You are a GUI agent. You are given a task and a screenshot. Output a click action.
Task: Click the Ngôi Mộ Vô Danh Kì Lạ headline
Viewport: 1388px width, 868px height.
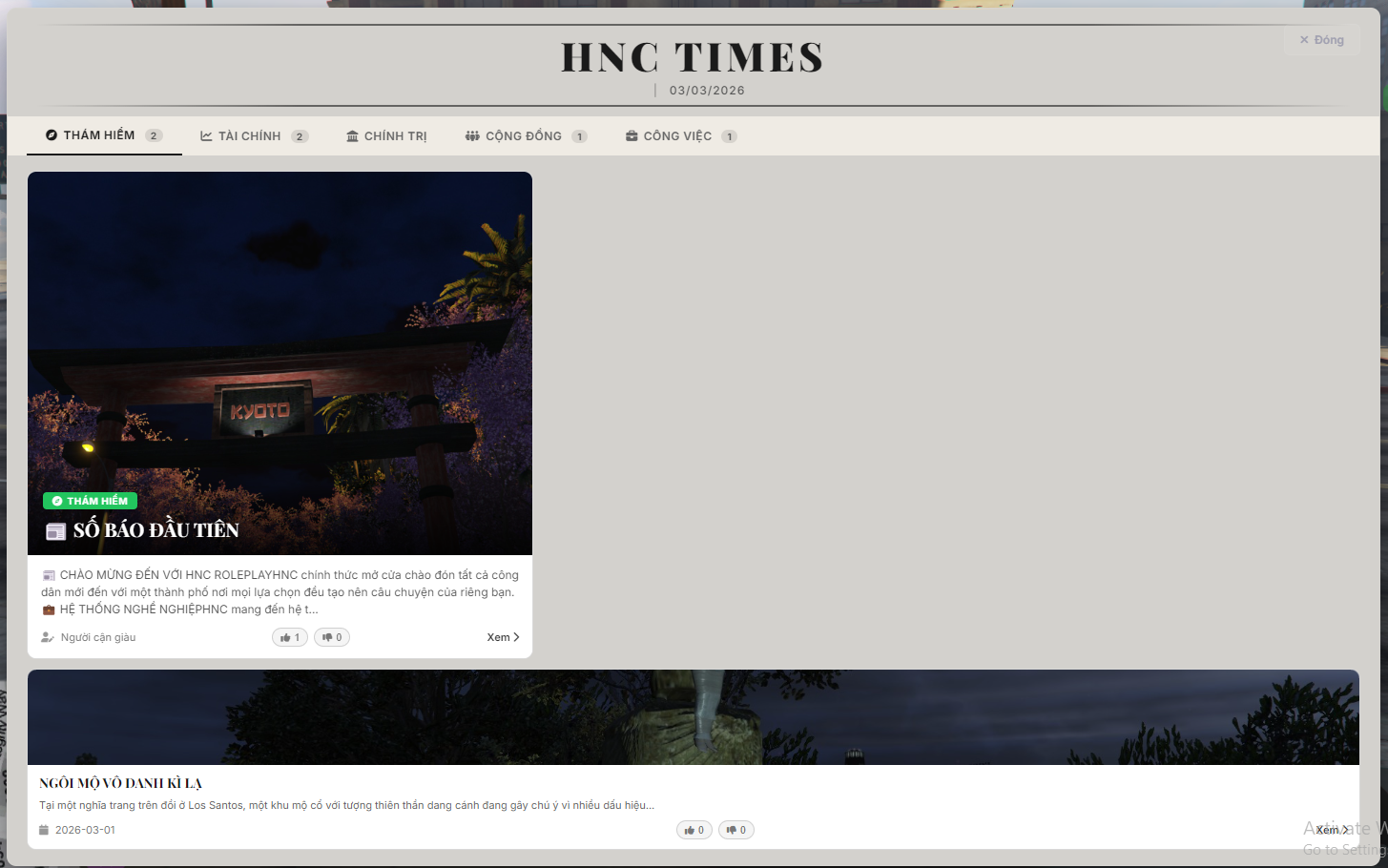point(120,783)
